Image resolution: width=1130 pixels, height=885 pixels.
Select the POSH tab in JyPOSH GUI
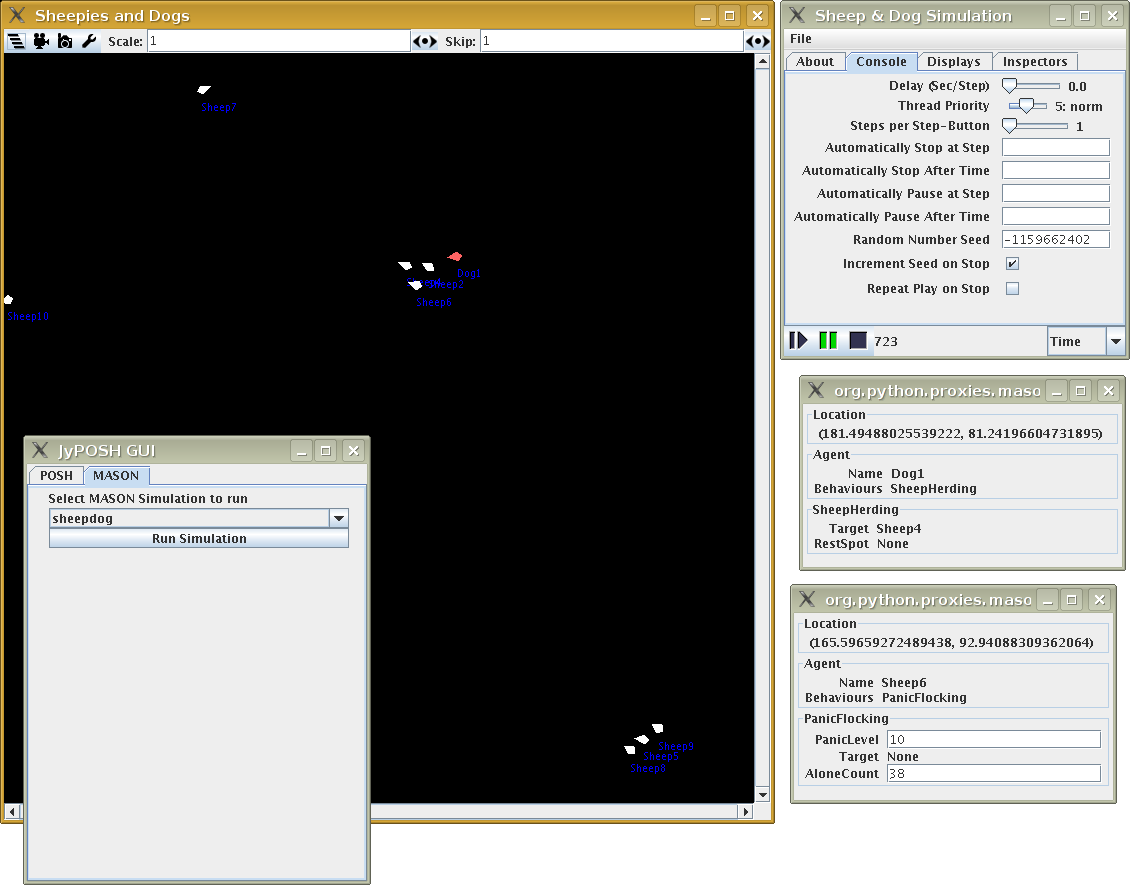coord(56,476)
